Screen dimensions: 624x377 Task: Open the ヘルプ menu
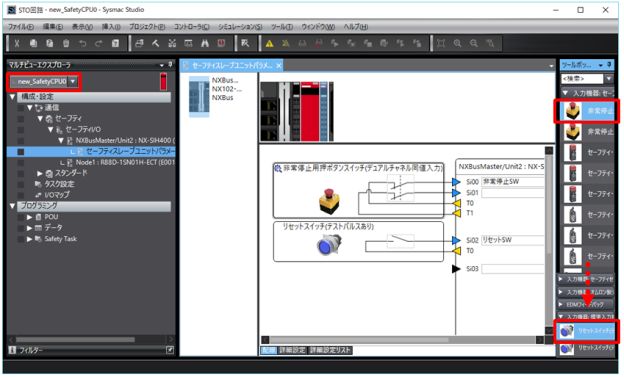(356, 27)
